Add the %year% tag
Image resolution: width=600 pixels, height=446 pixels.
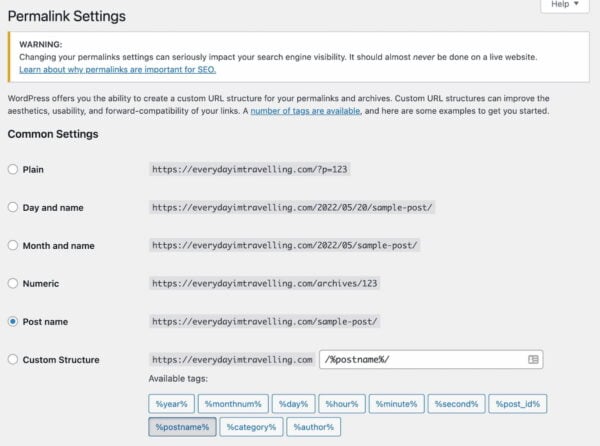click(170, 404)
